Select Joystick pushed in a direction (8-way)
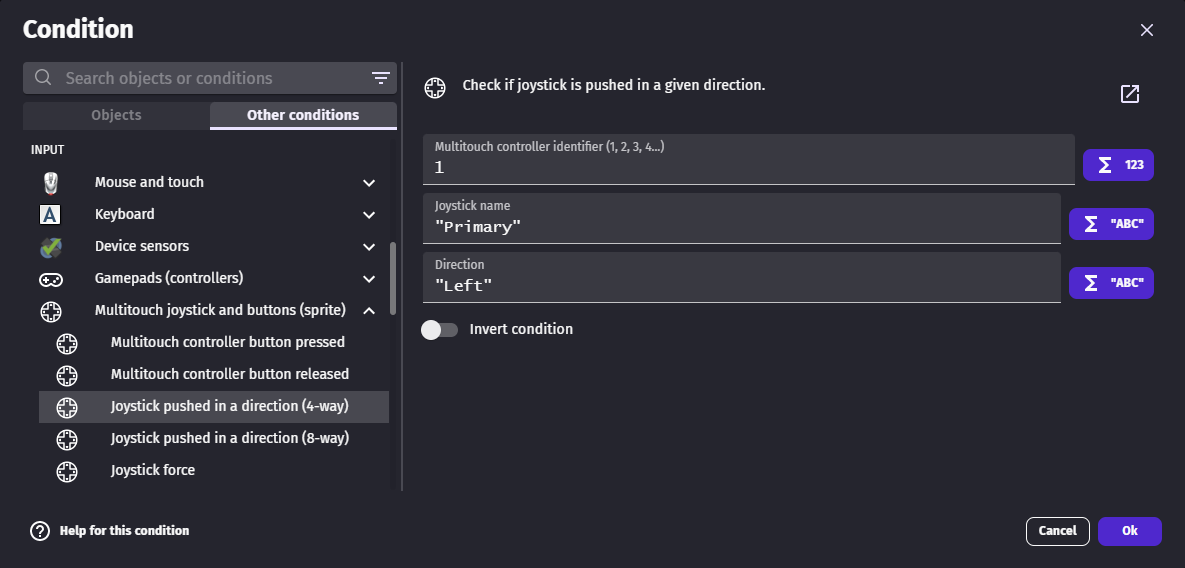This screenshot has height=568, width=1185. (229, 438)
